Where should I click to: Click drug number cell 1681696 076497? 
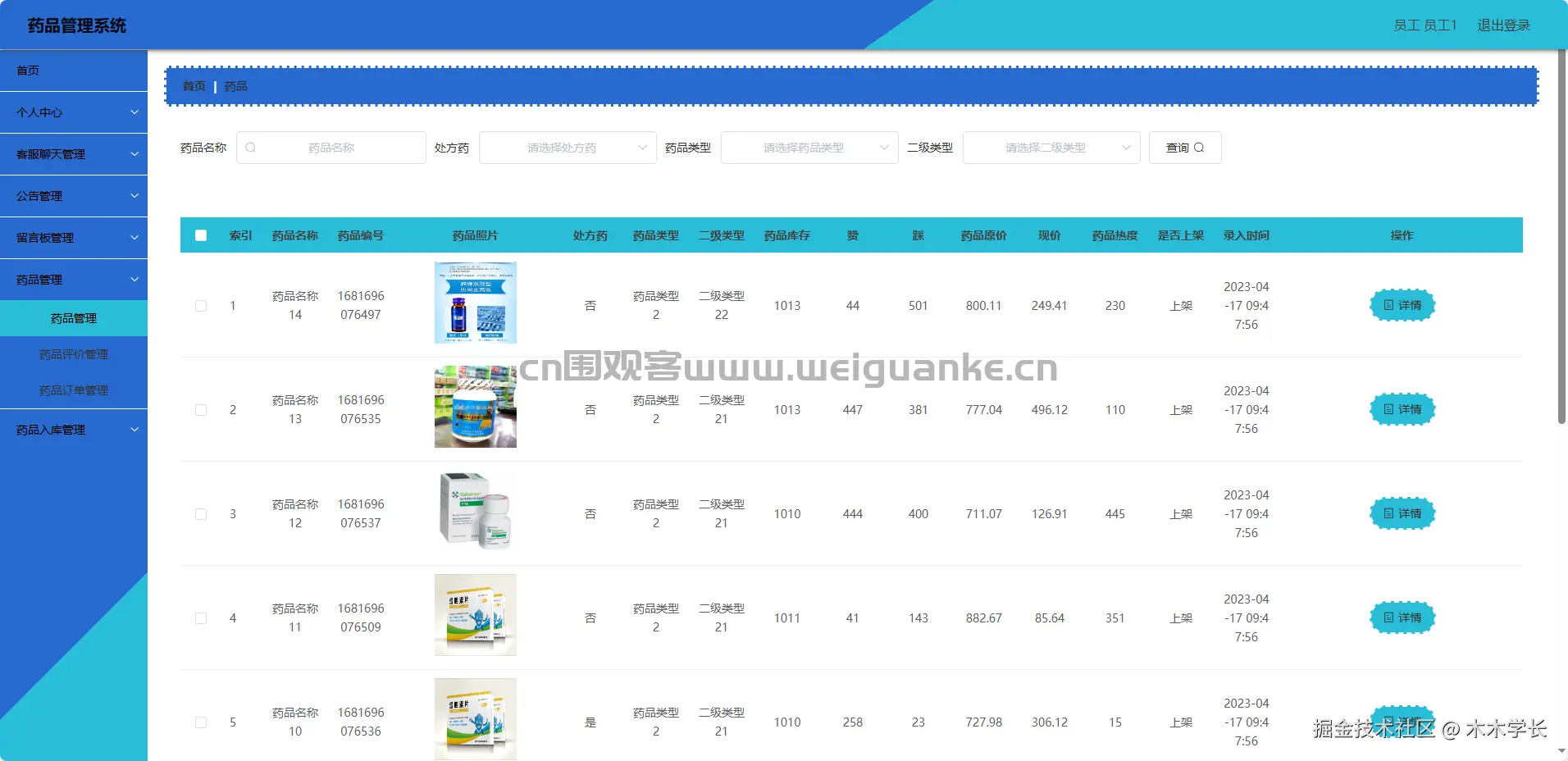pos(361,305)
